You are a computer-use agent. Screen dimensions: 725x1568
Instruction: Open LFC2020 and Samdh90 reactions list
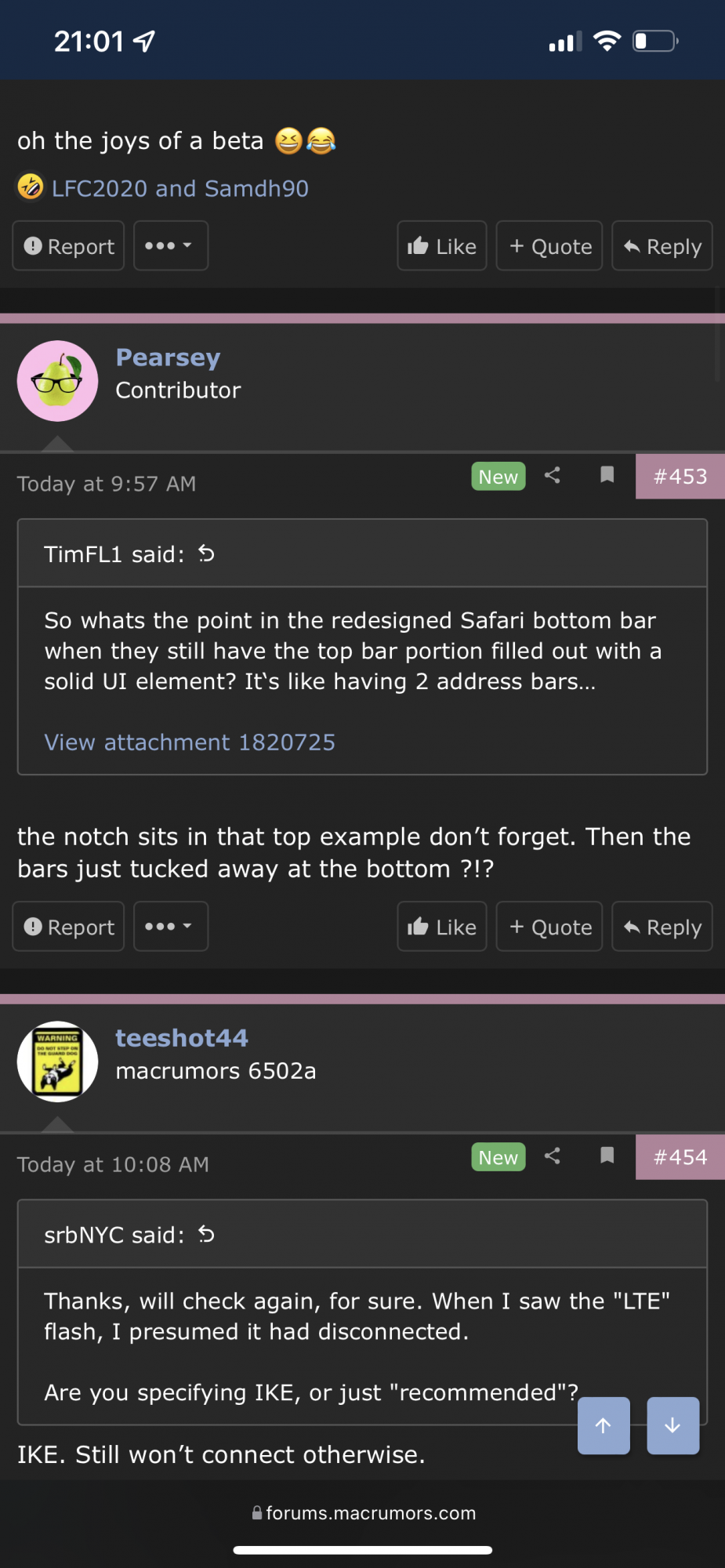180,188
